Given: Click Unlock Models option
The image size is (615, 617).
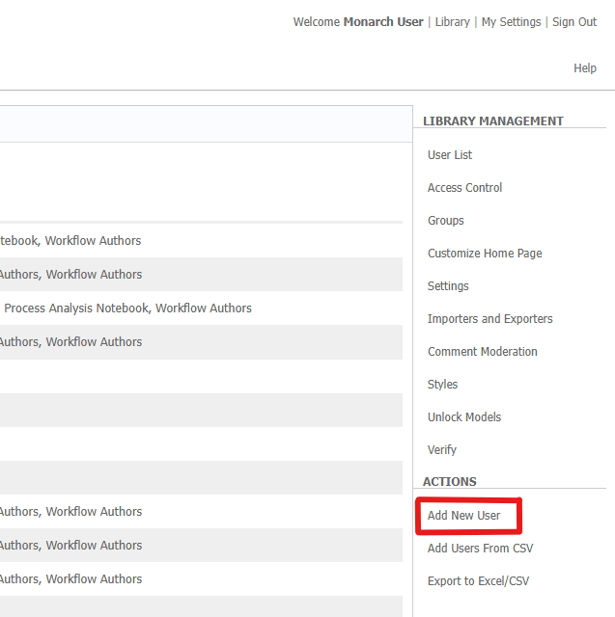Looking at the screenshot, I should click(464, 417).
